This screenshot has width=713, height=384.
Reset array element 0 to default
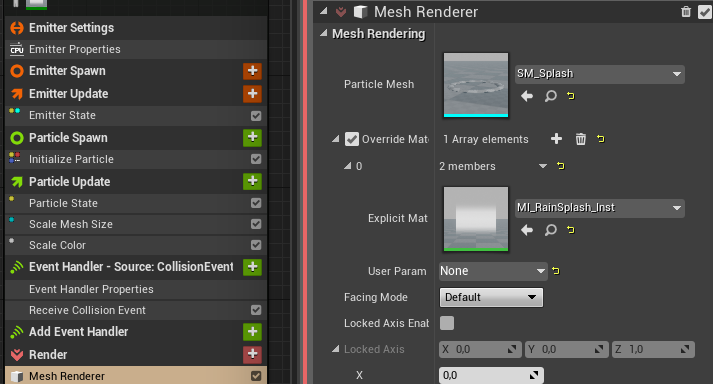tap(561, 166)
